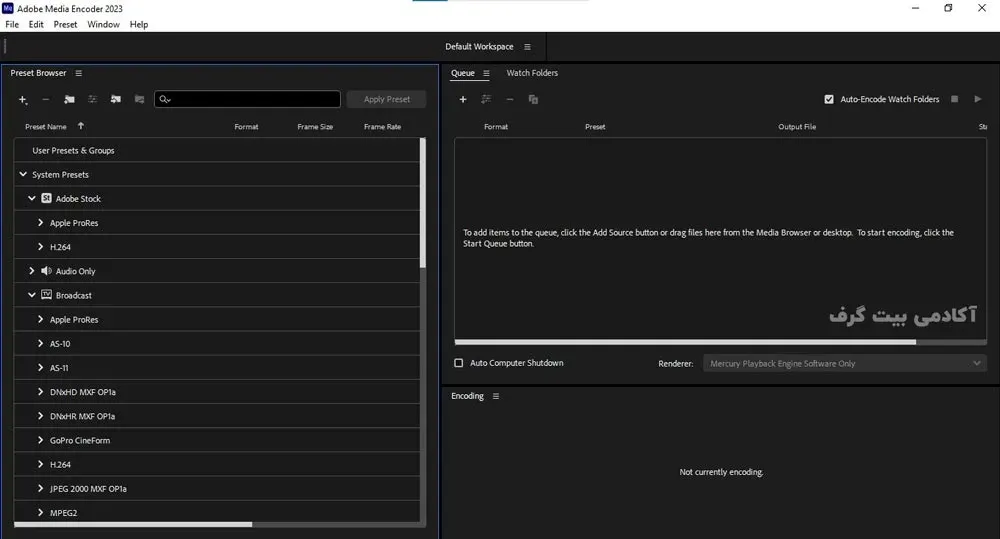Click the Apply Preset button
Viewport: 1000px width, 539px height.
(x=386, y=100)
